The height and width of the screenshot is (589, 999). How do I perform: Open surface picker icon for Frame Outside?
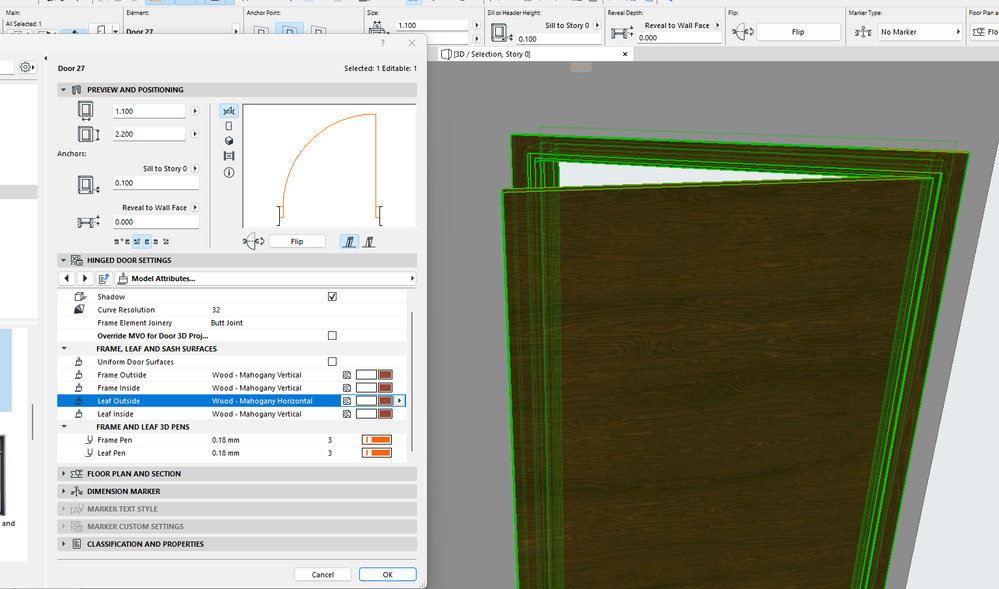tap(347, 375)
